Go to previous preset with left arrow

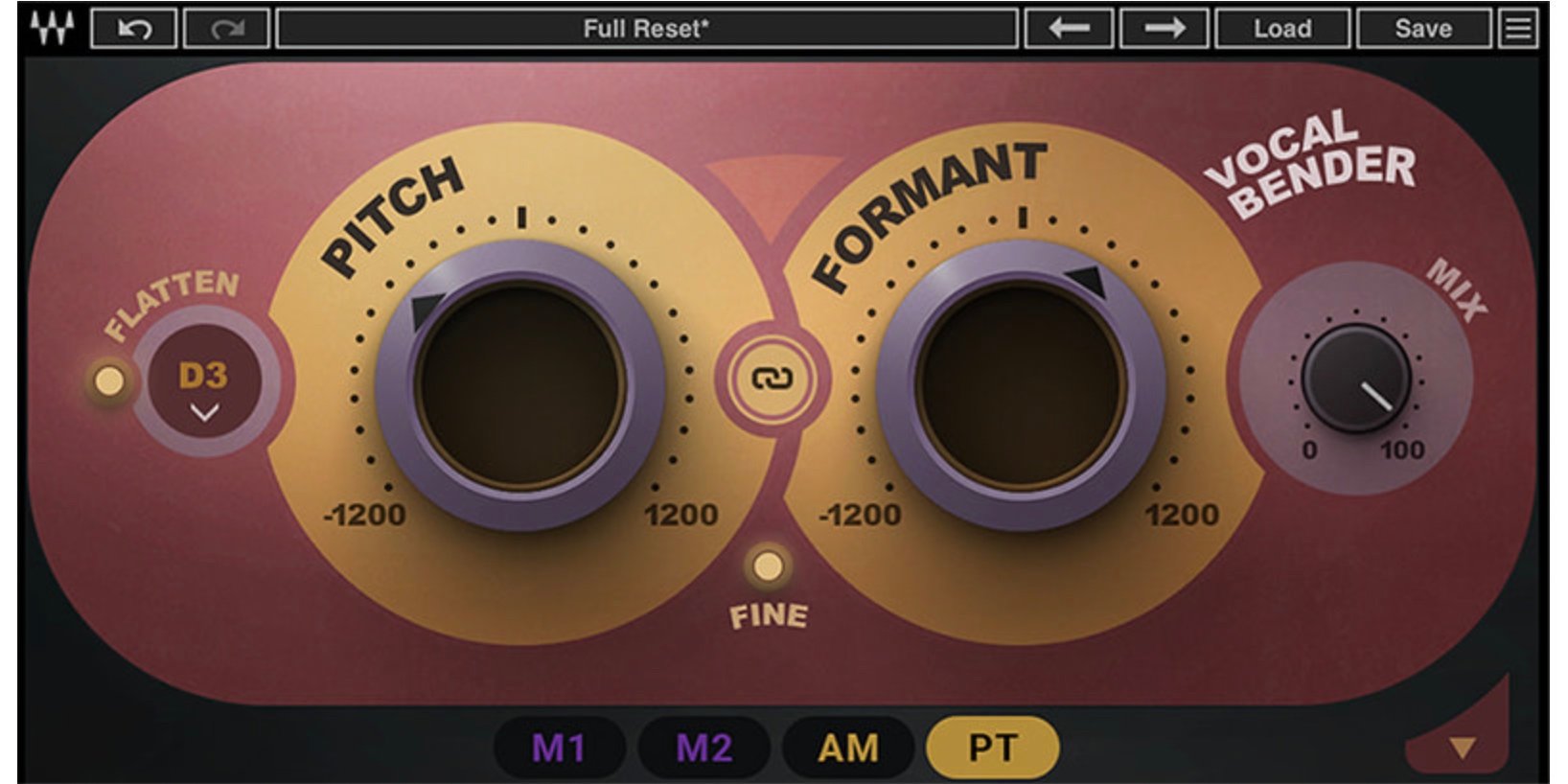pos(1069,29)
